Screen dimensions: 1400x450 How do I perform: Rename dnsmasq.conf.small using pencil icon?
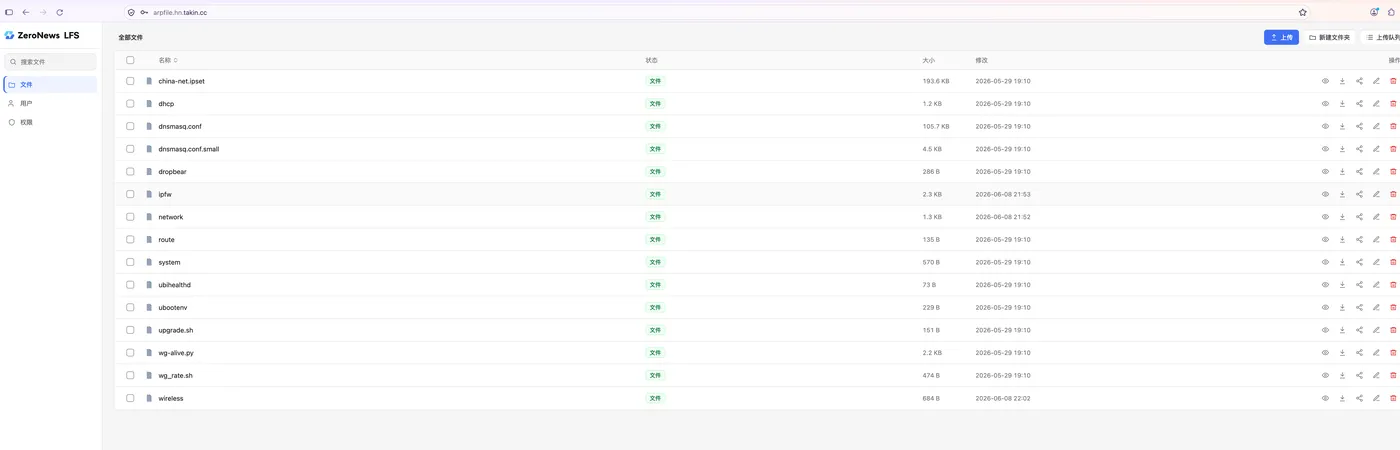coord(1376,149)
